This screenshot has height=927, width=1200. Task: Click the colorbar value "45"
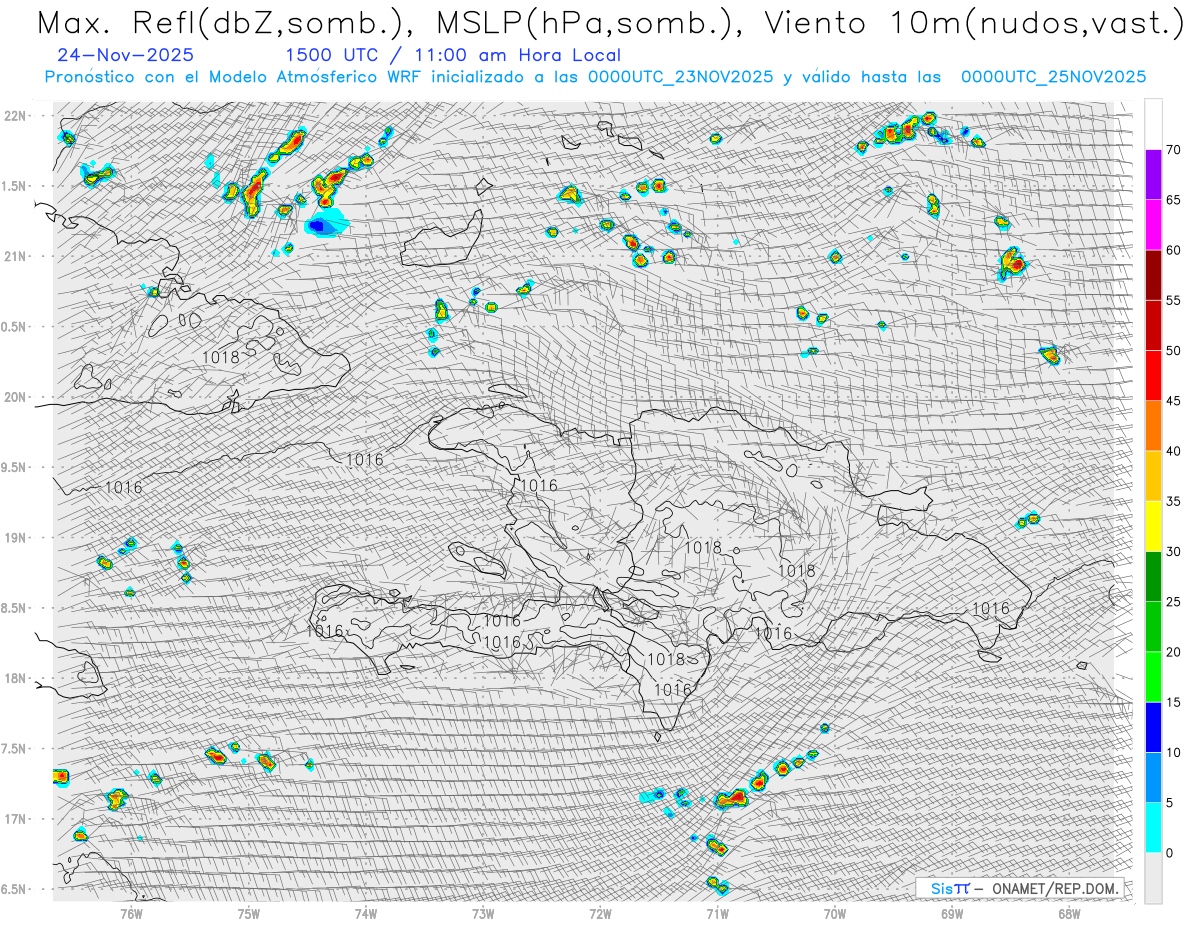click(x=1174, y=401)
